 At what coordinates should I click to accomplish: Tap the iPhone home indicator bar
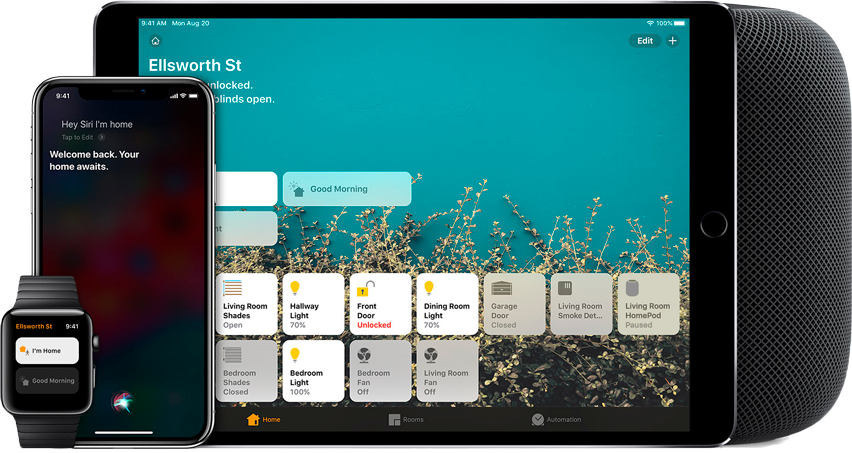click(x=124, y=433)
